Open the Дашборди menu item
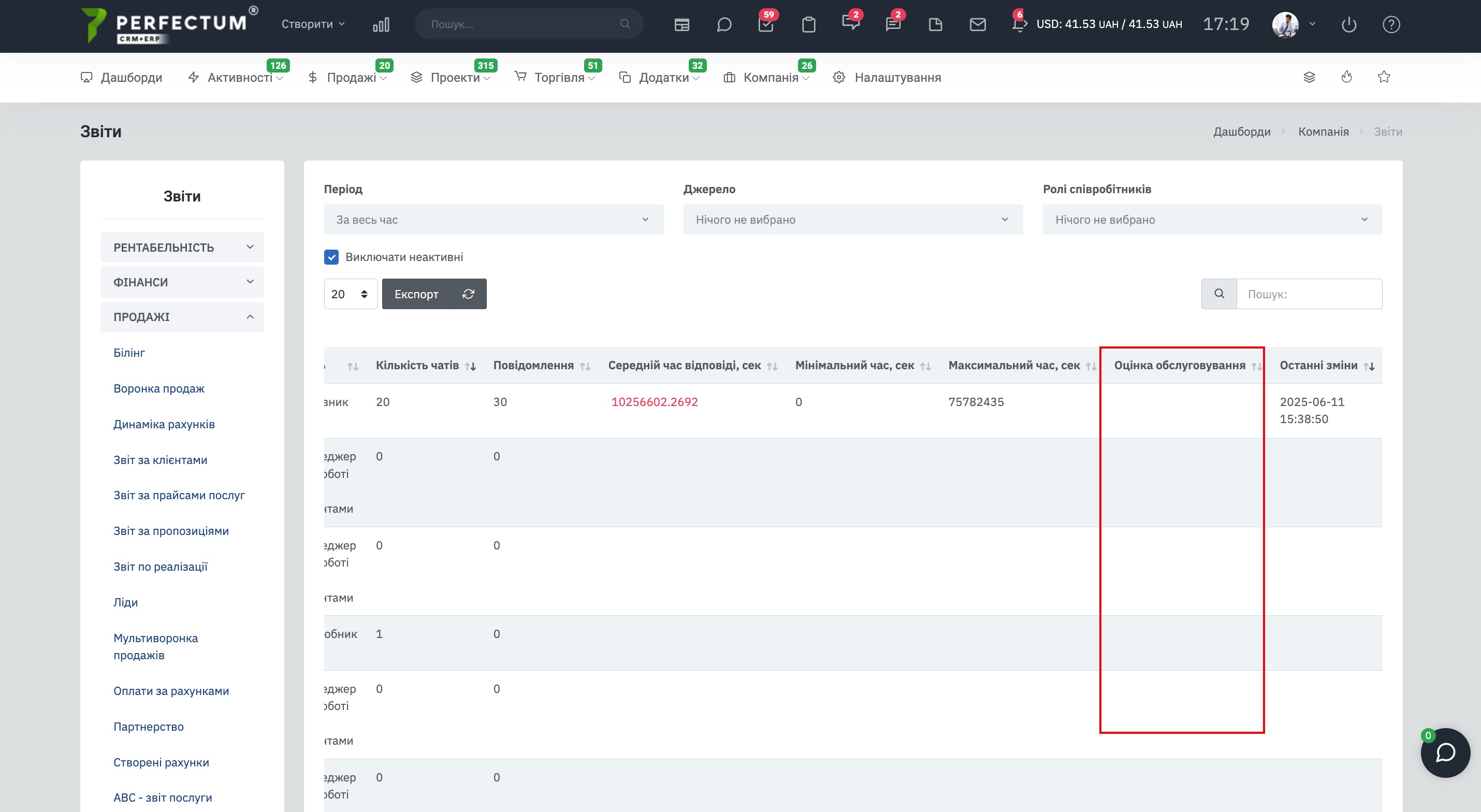Viewport: 1481px width, 812px height. (121, 77)
